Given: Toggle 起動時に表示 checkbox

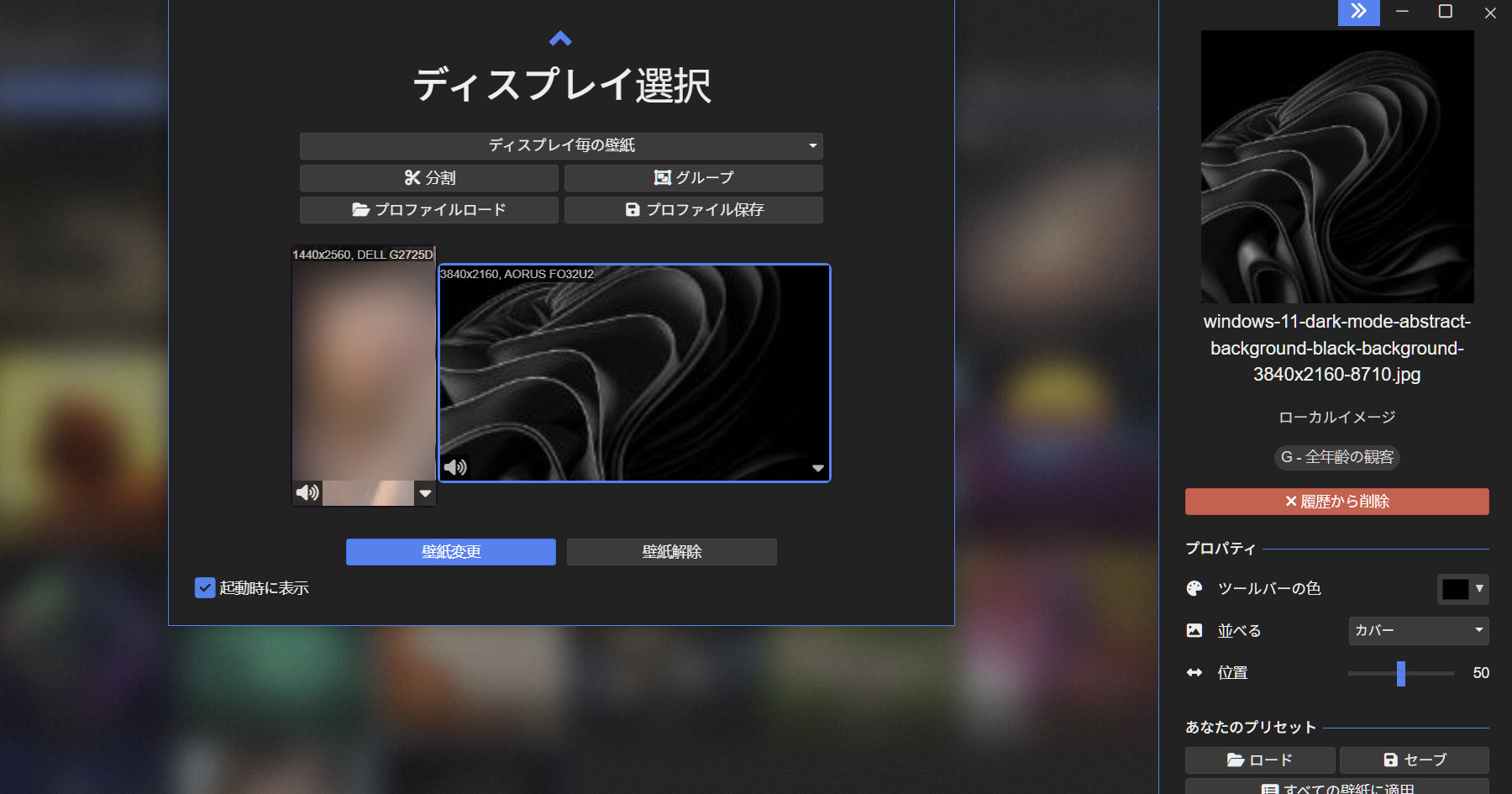Looking at the screenshot, I should 205,587.
